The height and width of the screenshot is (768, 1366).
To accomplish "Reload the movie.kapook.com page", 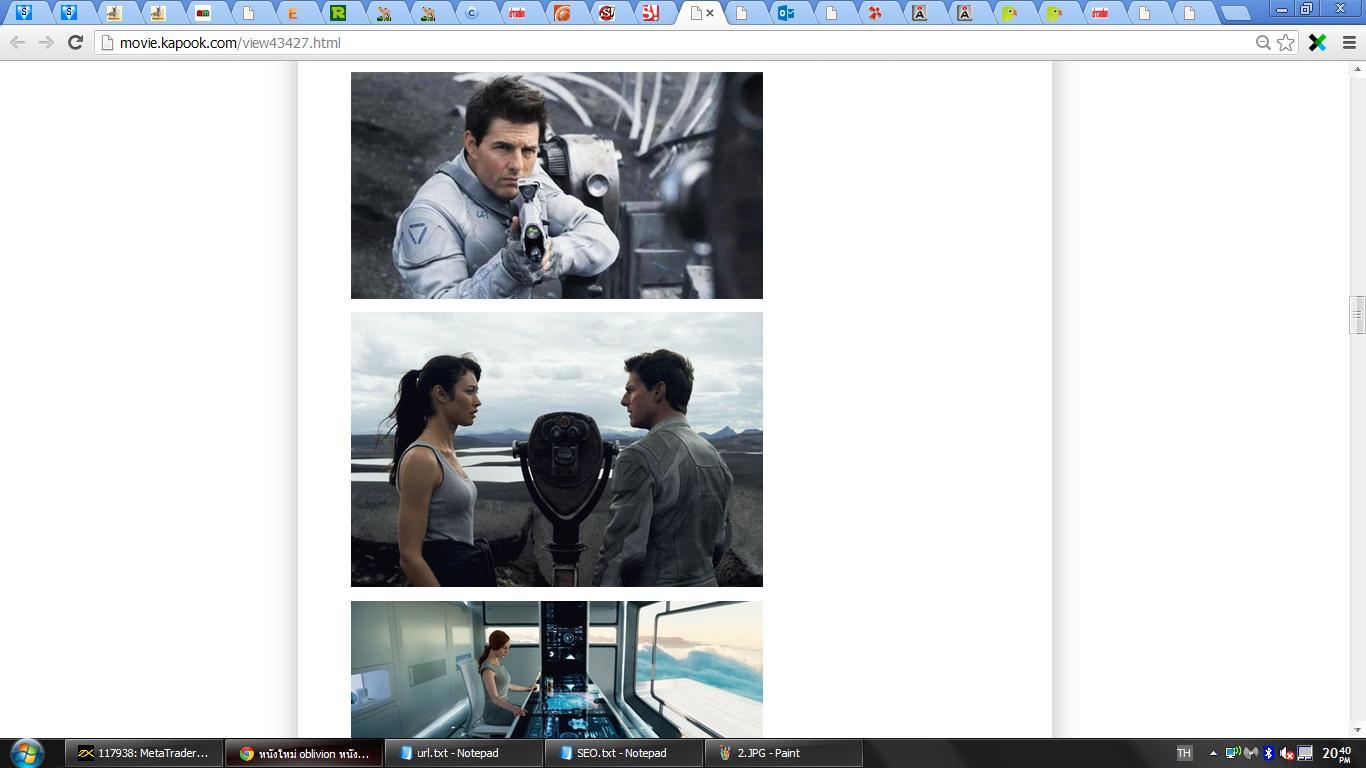I will (75, 43).
